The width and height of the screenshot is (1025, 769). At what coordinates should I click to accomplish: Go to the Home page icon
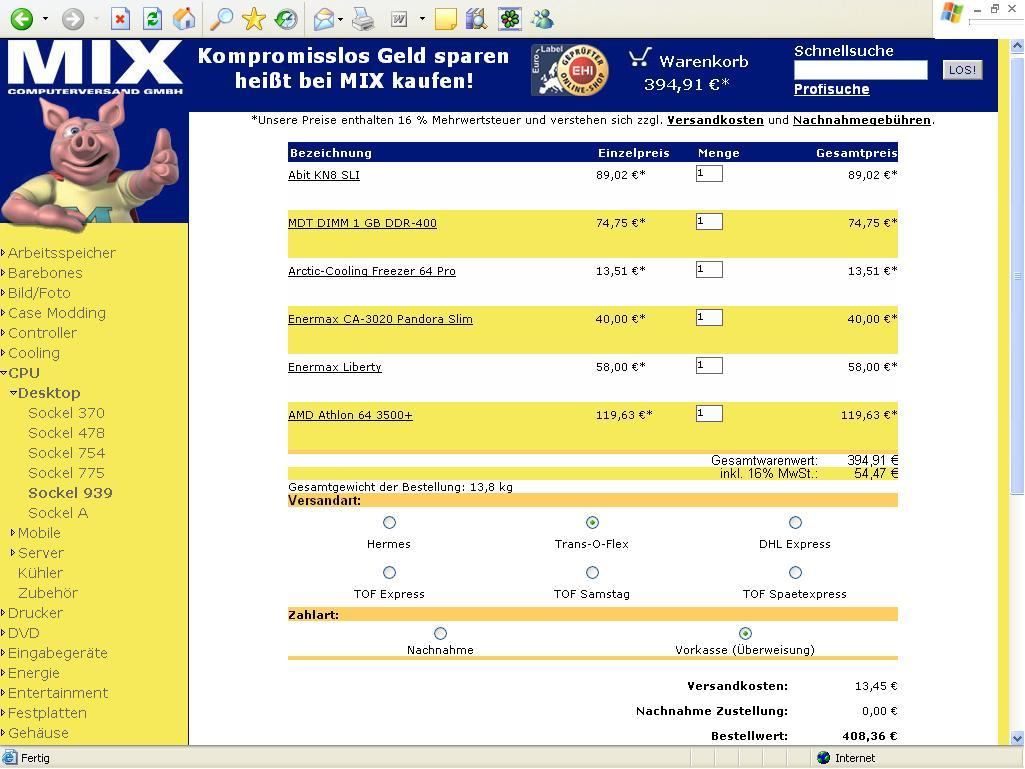pyautogui.click(x=184, y=18)
